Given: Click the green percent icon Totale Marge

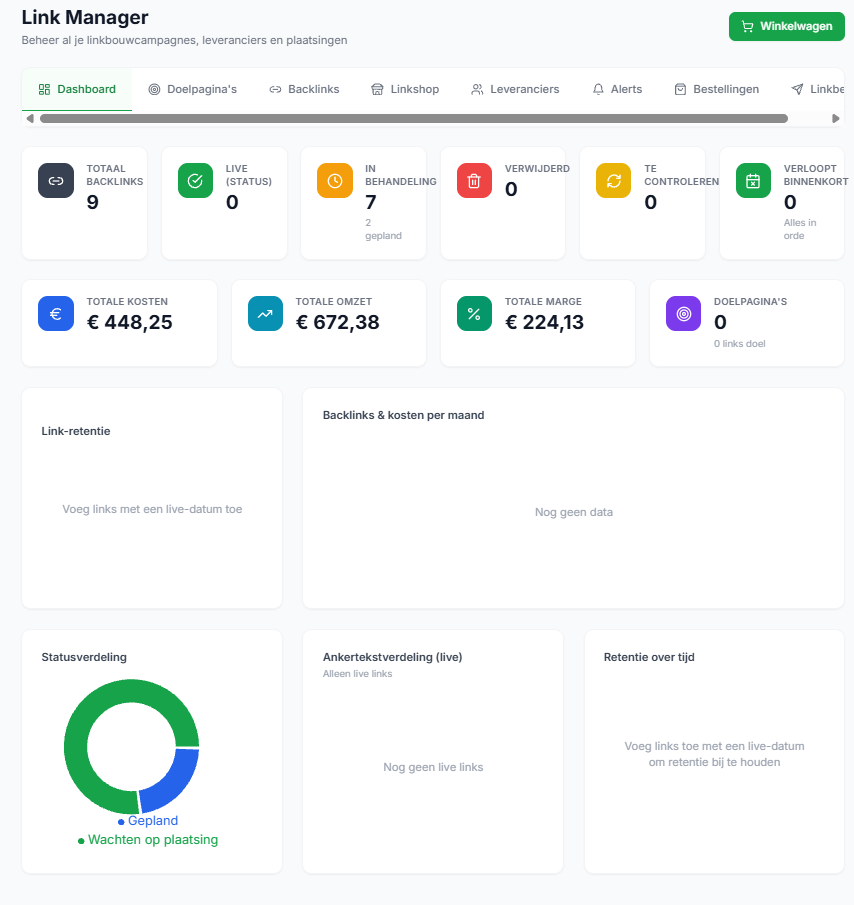Looking at the screenshot, I should [x=474, y=313].
